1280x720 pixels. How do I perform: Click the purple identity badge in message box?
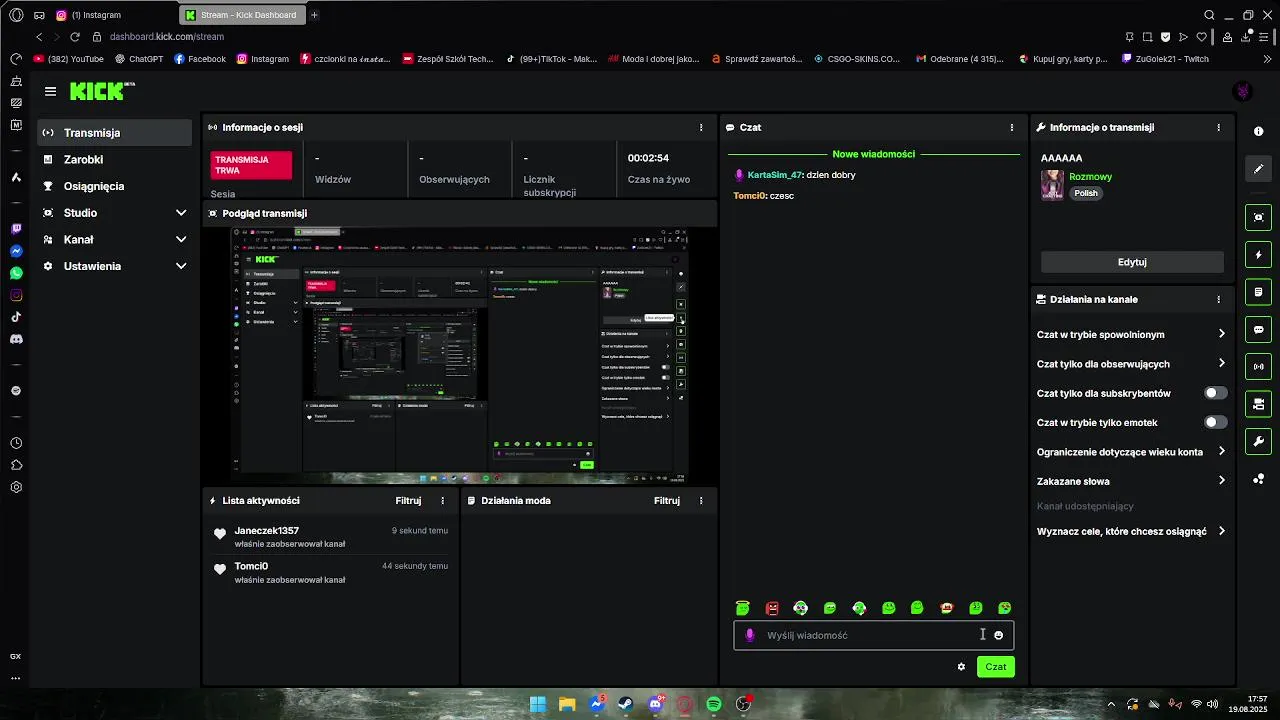tap(749, 635)
